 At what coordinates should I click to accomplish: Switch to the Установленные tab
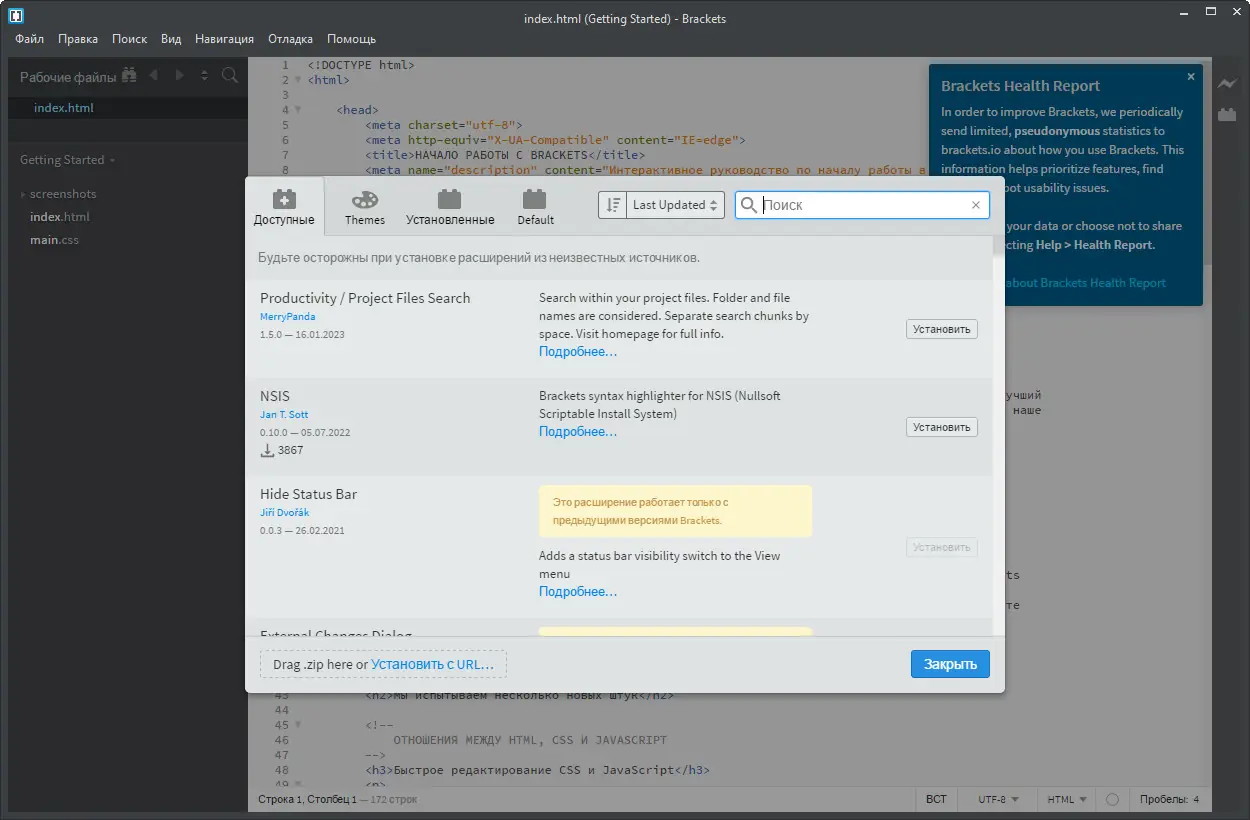450,207
